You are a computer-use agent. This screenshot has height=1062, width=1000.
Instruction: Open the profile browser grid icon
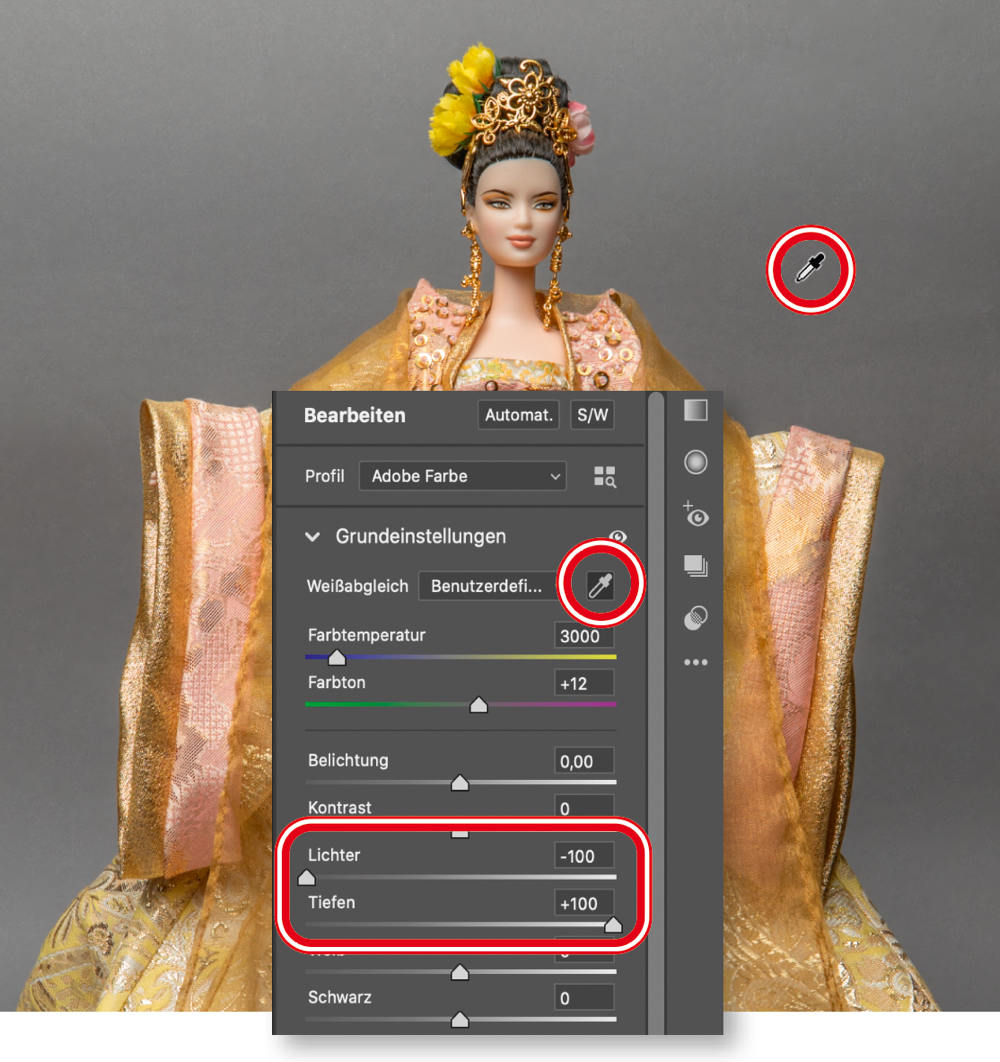point(604,476)
